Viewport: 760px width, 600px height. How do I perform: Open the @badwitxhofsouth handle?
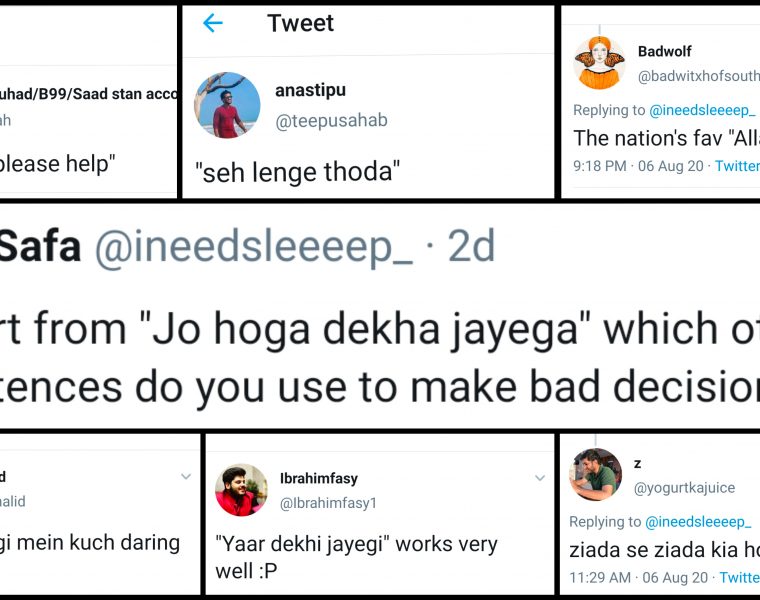[x=698, y=76]
